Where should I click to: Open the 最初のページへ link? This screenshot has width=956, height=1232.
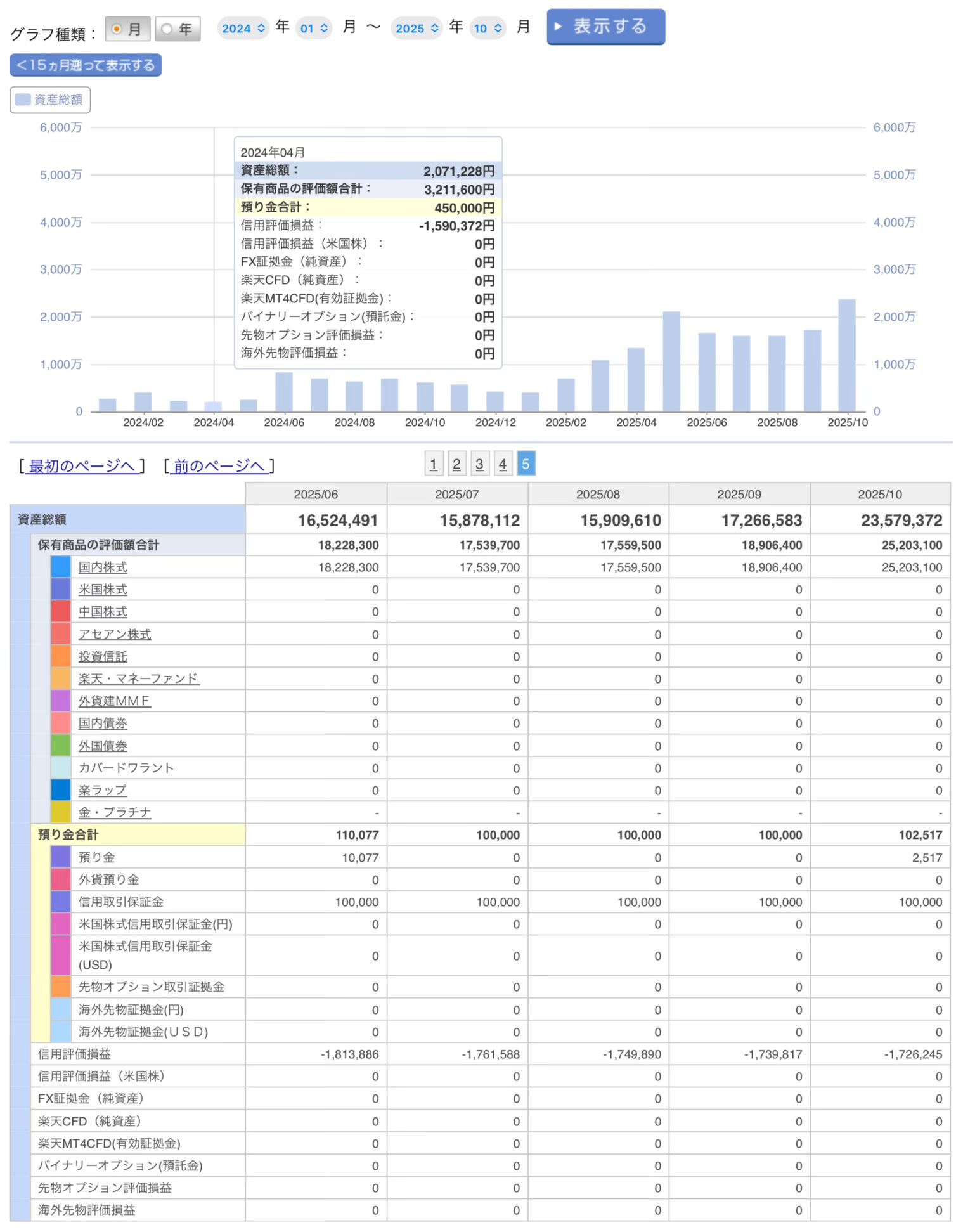[x=82, y=467]
